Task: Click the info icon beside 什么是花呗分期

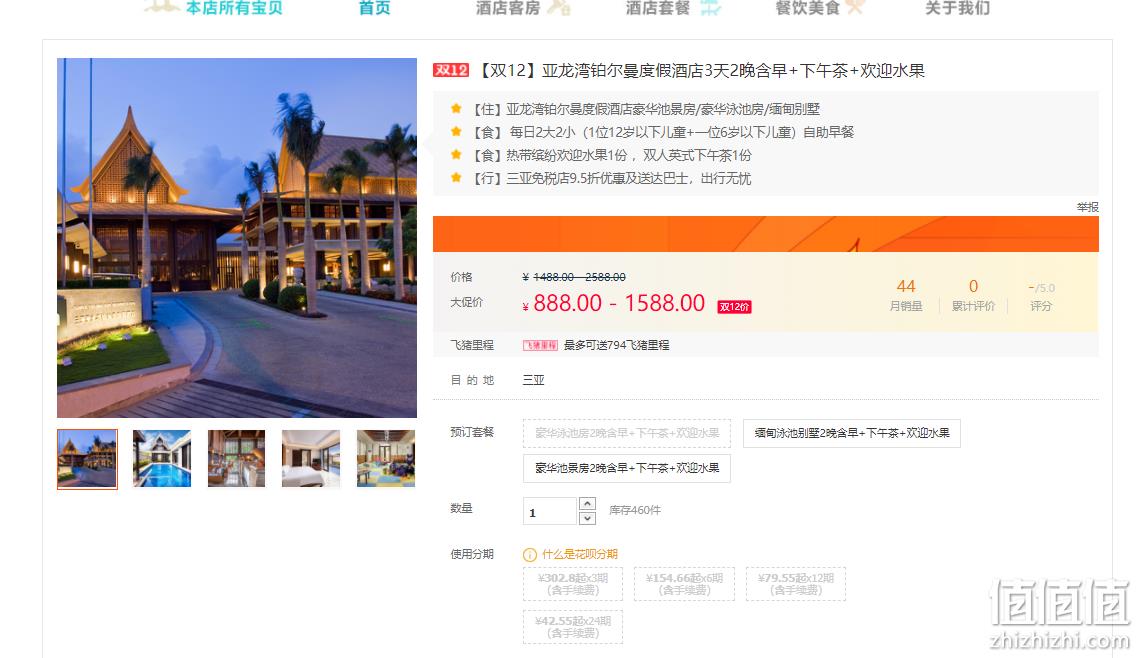Action: [x=530, y=554]
